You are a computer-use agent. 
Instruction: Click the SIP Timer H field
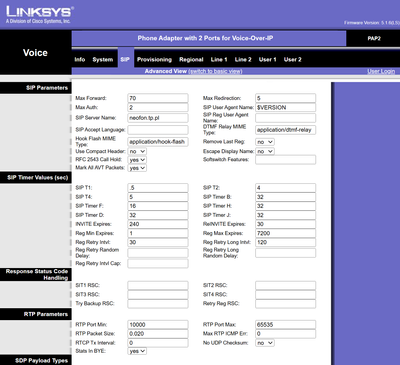[x=286, y=206]
